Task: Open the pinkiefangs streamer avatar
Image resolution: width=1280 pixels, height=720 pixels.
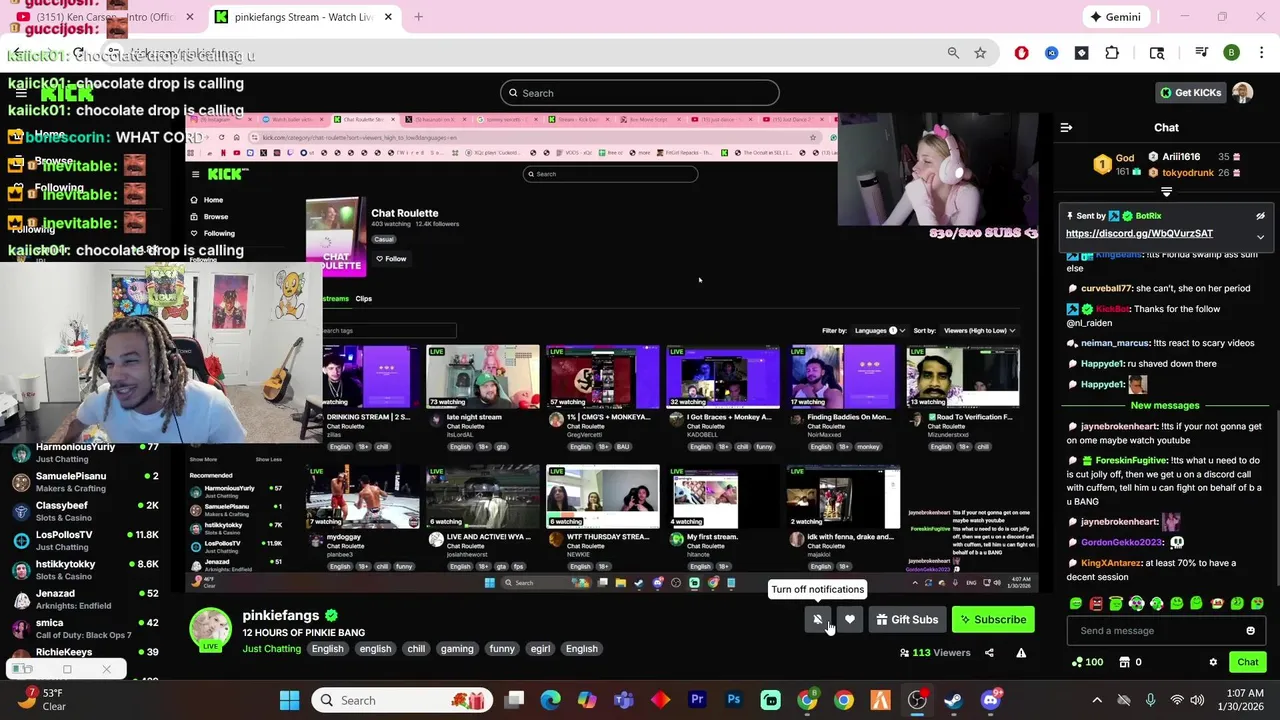Action: pyautogui.click(x=210, y=628)
